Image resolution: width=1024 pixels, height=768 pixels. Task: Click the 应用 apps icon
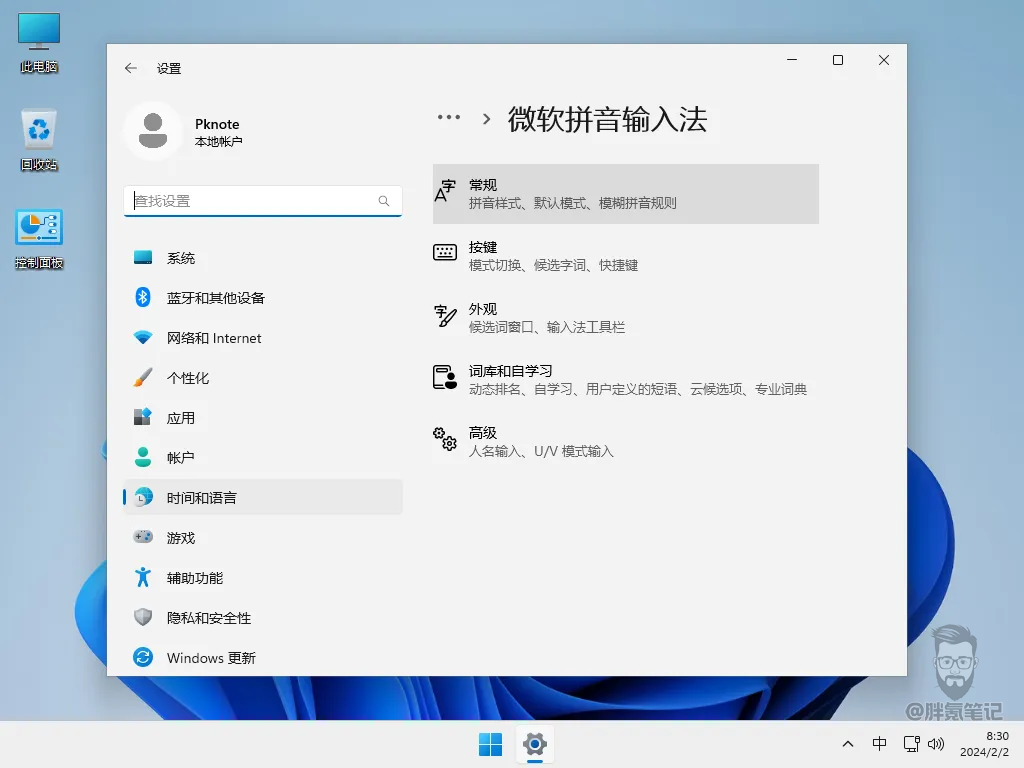(x=143, y=417)
